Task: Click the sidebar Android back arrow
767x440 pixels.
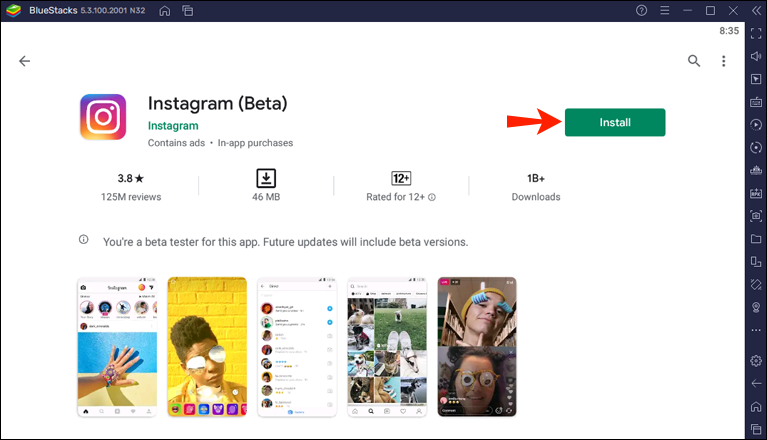Action: 756,383
